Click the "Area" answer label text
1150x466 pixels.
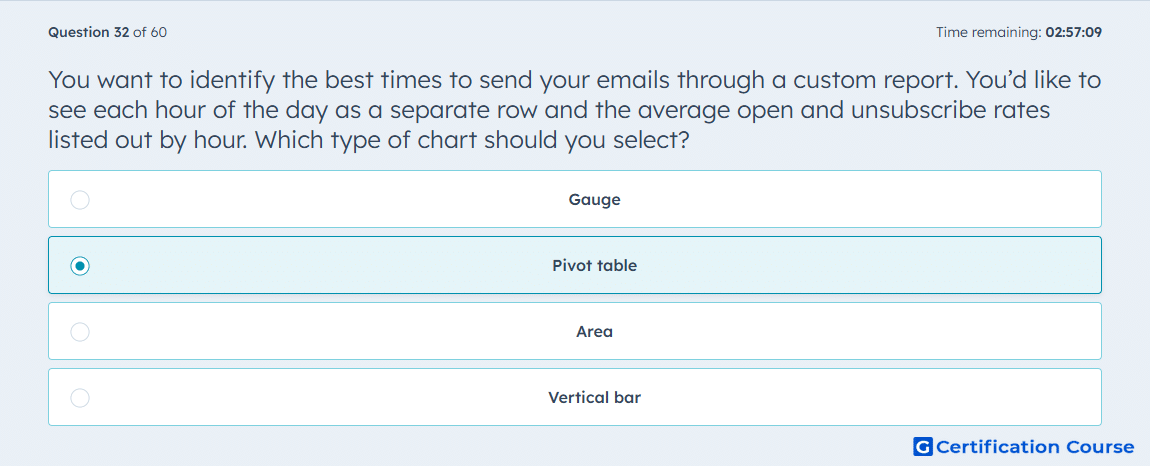tap(594, 332)
